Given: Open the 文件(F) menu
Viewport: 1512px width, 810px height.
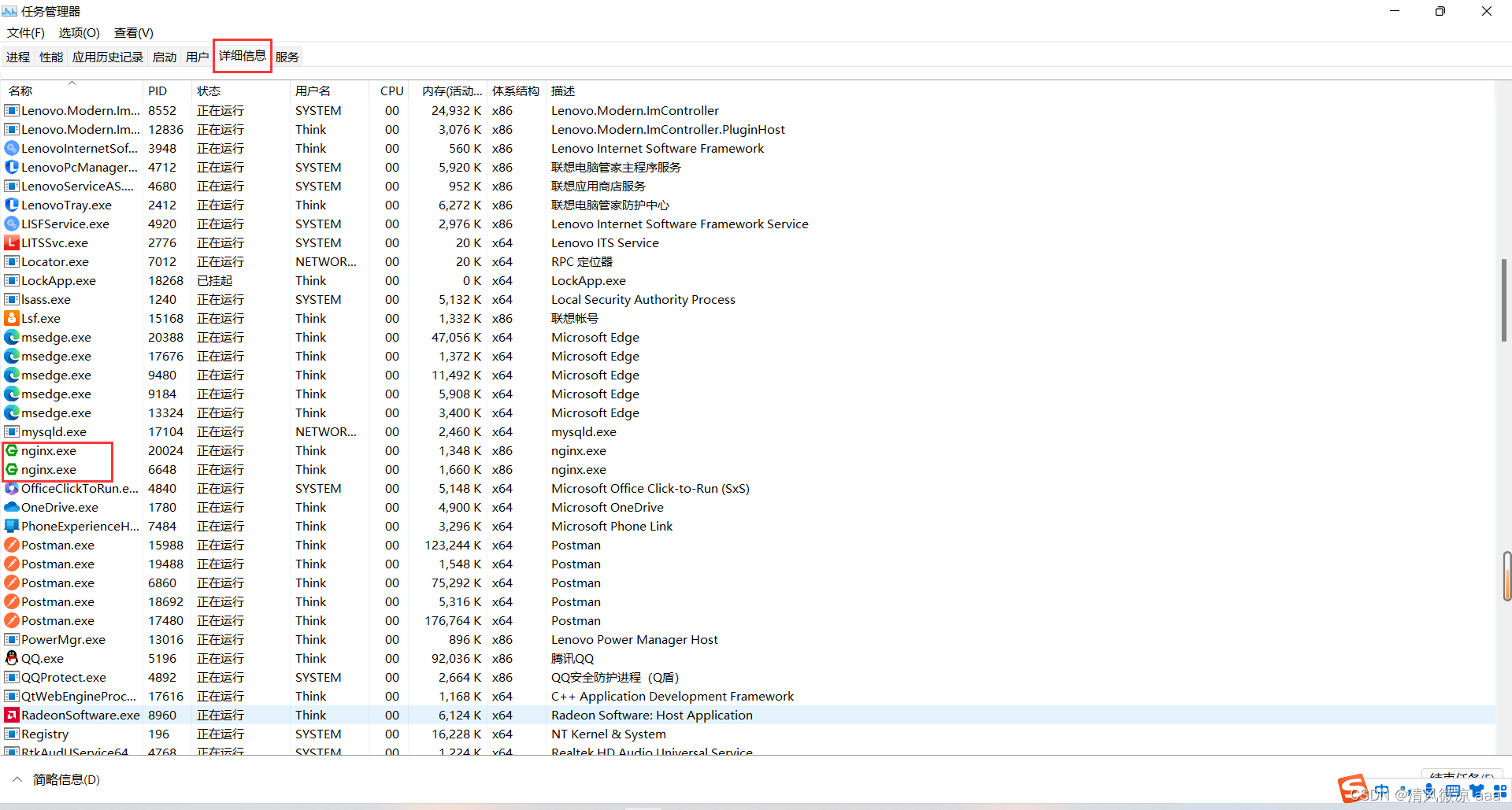Looking at the screenshot, I should pos(26,32).
